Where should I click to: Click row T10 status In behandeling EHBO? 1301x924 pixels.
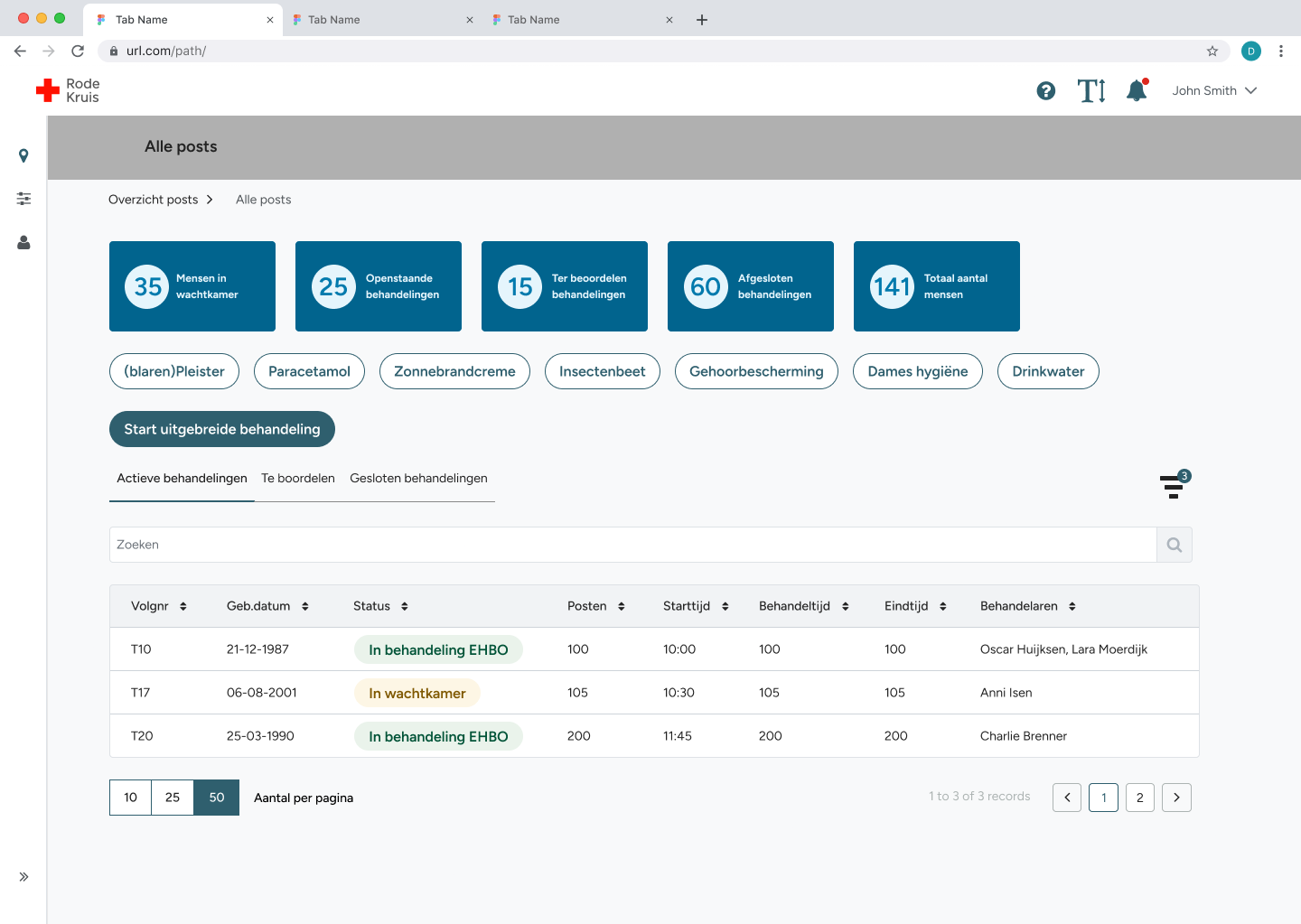coord(438,649)
